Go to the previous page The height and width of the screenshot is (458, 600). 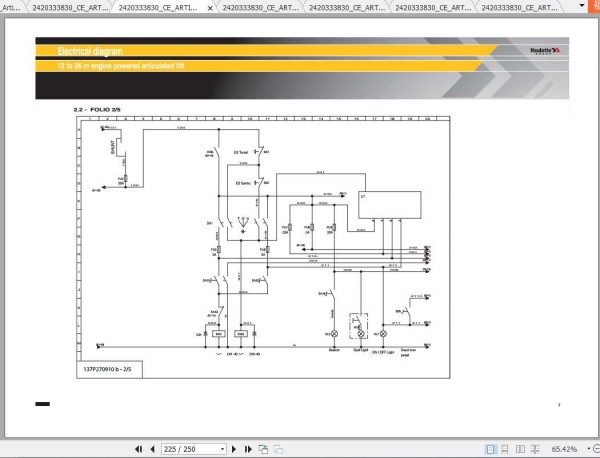(152, 449)
